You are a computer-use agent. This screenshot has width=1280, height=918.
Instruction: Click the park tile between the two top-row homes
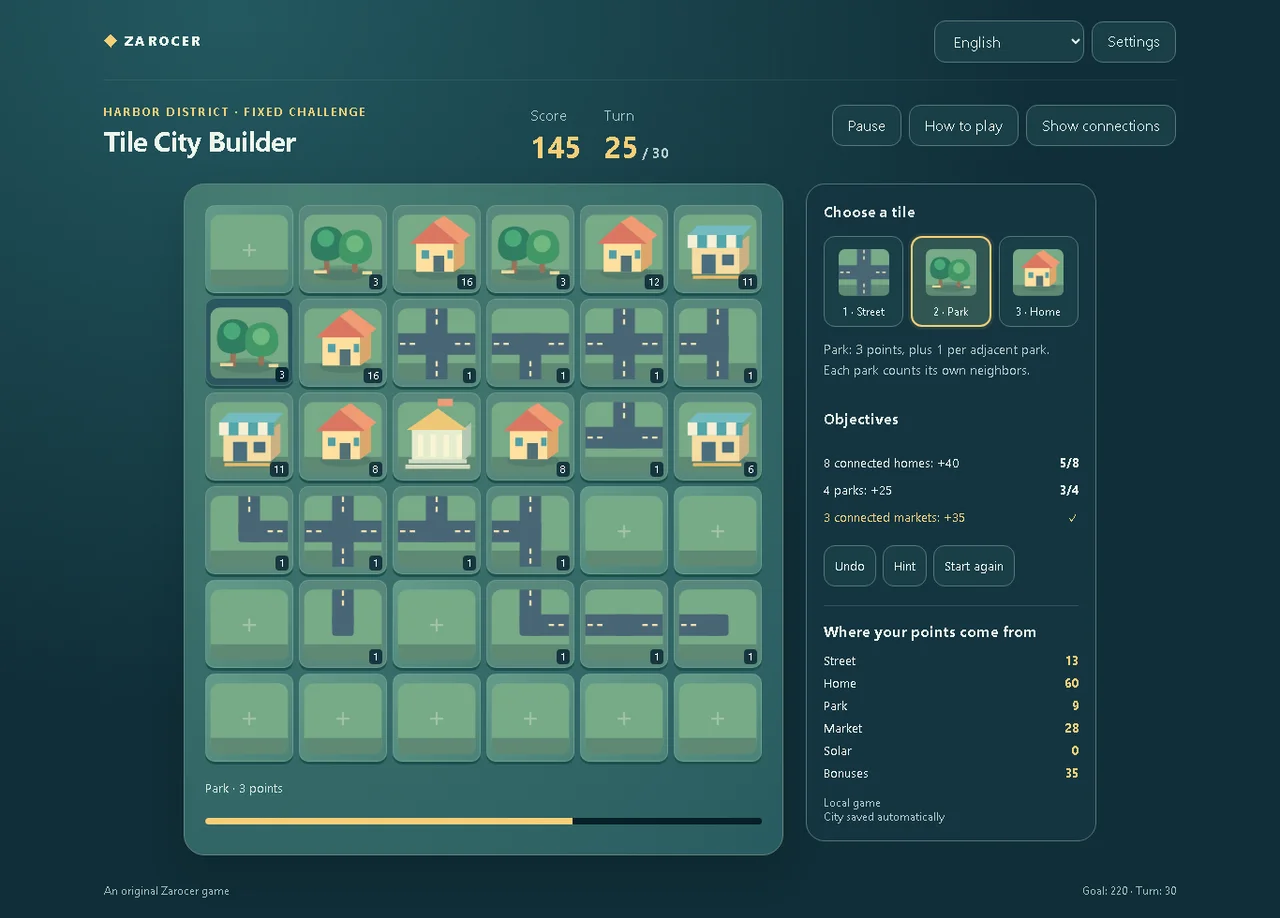[530, 249]
